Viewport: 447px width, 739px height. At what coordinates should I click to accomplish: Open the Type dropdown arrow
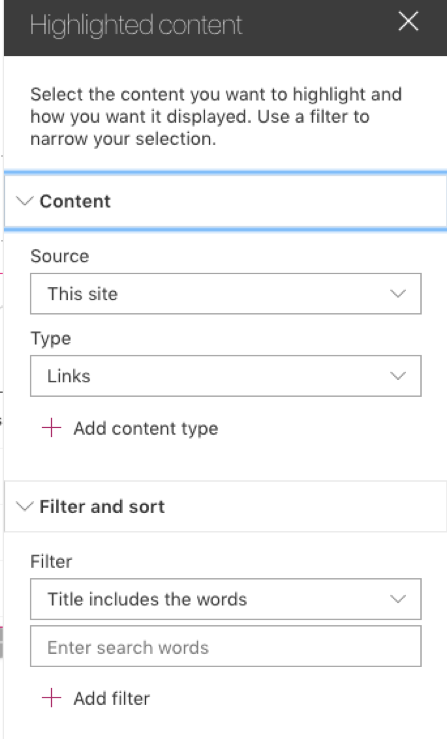[x=398, y=376]
